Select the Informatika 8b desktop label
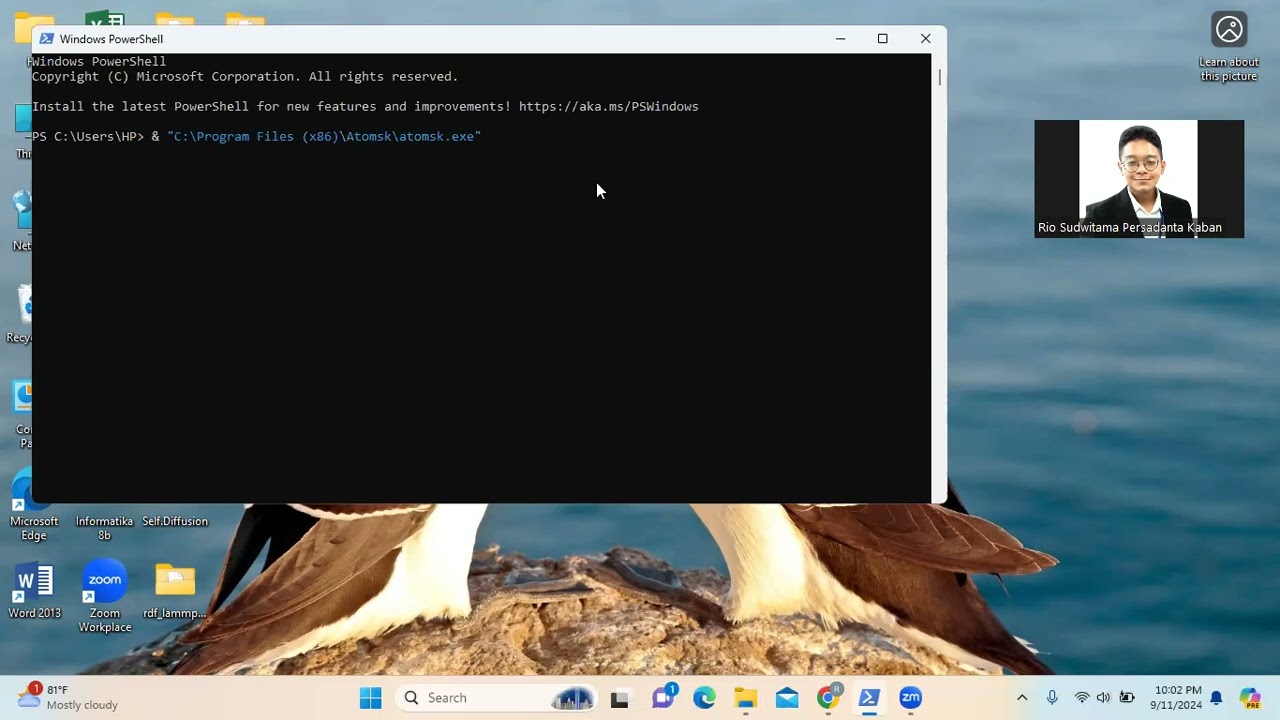This screenshot has height=720, width=1280. pyautogui.click(x=104, y=528)
